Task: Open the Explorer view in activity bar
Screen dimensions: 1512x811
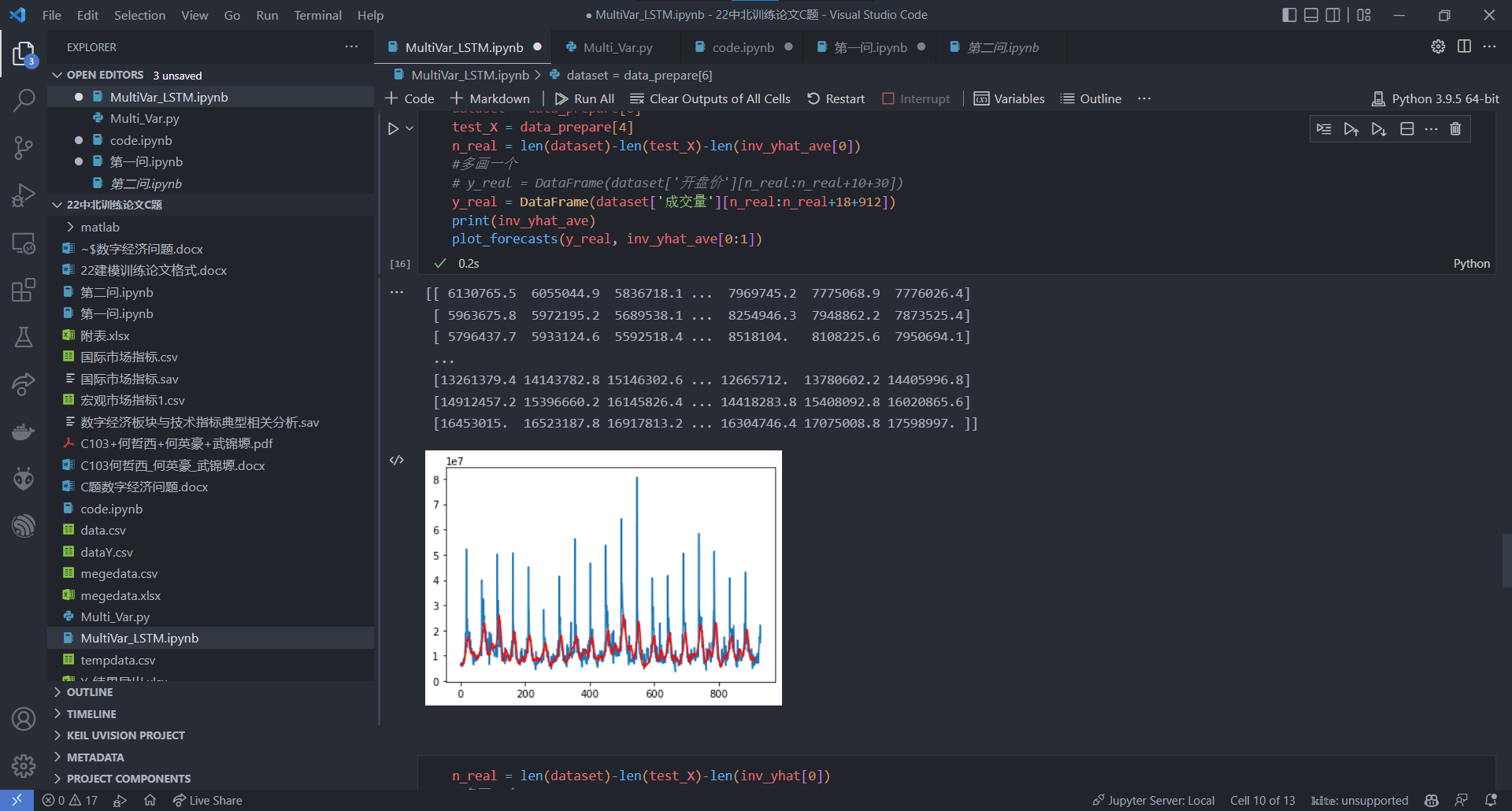Action: (24, 54)
